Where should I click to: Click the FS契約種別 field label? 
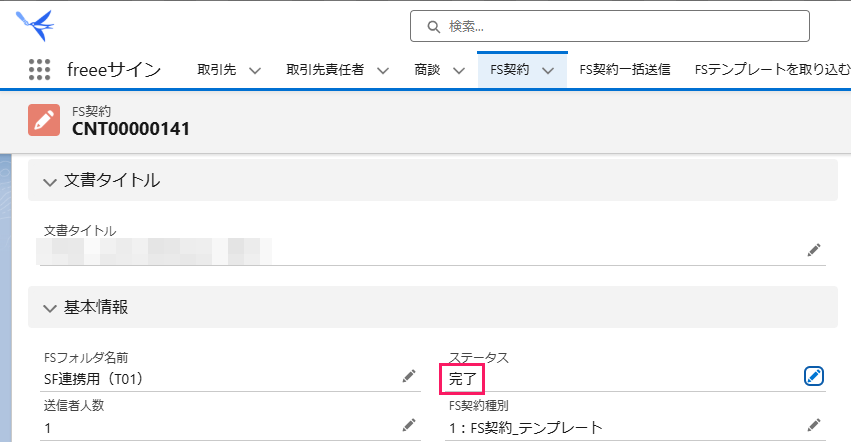[478, 405]
